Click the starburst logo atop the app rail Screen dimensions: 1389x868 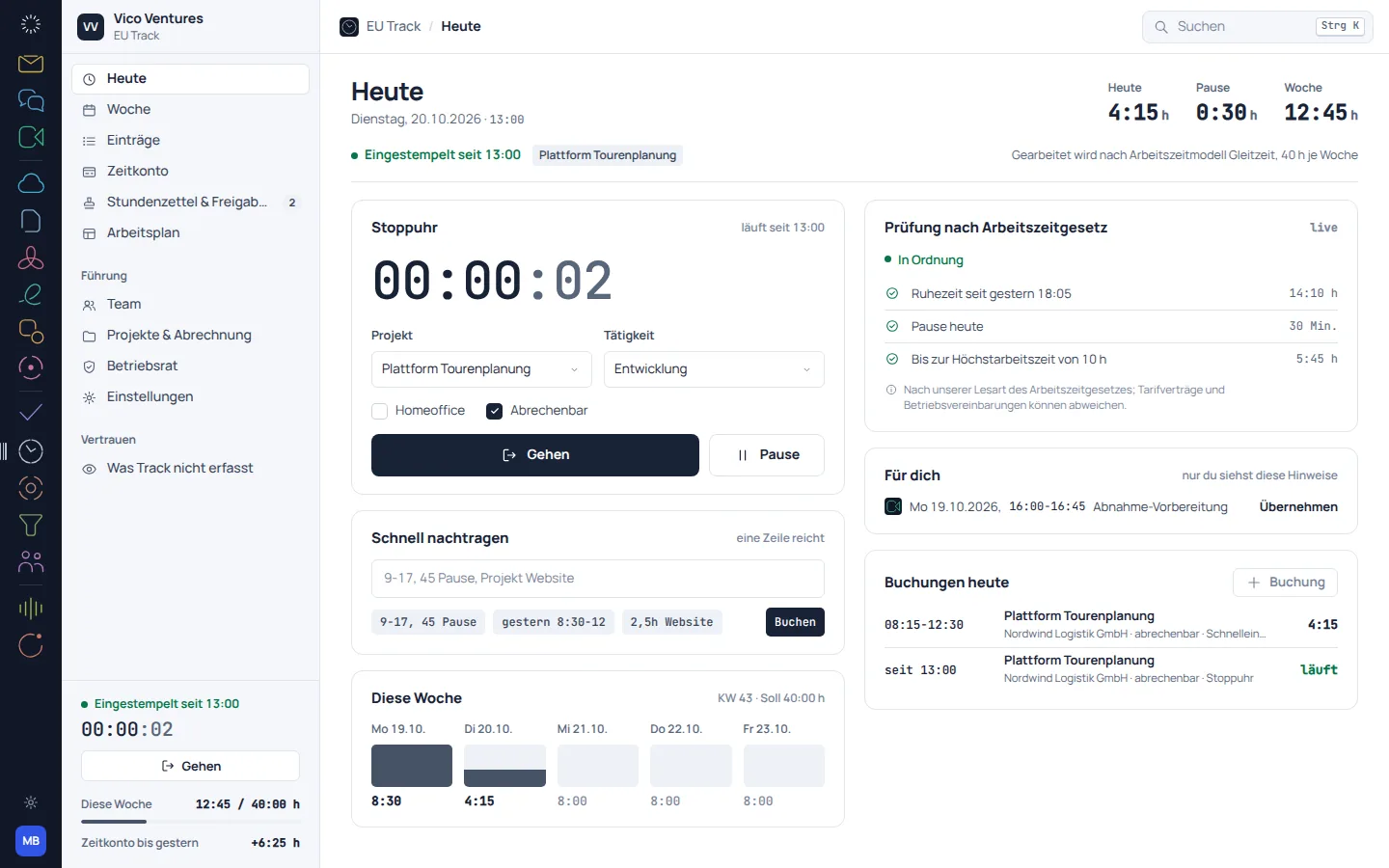click(x=31, y=25)
